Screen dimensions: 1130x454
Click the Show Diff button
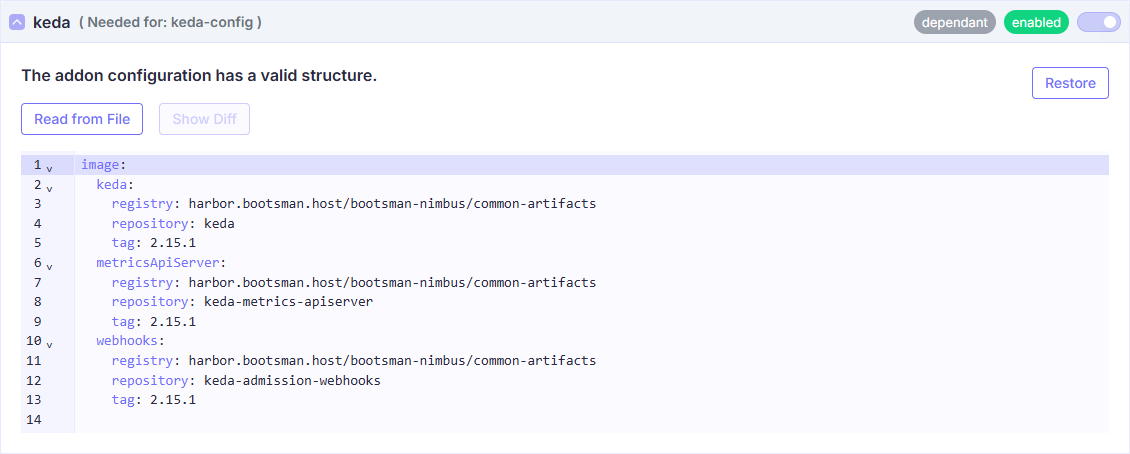click(204, 119)
